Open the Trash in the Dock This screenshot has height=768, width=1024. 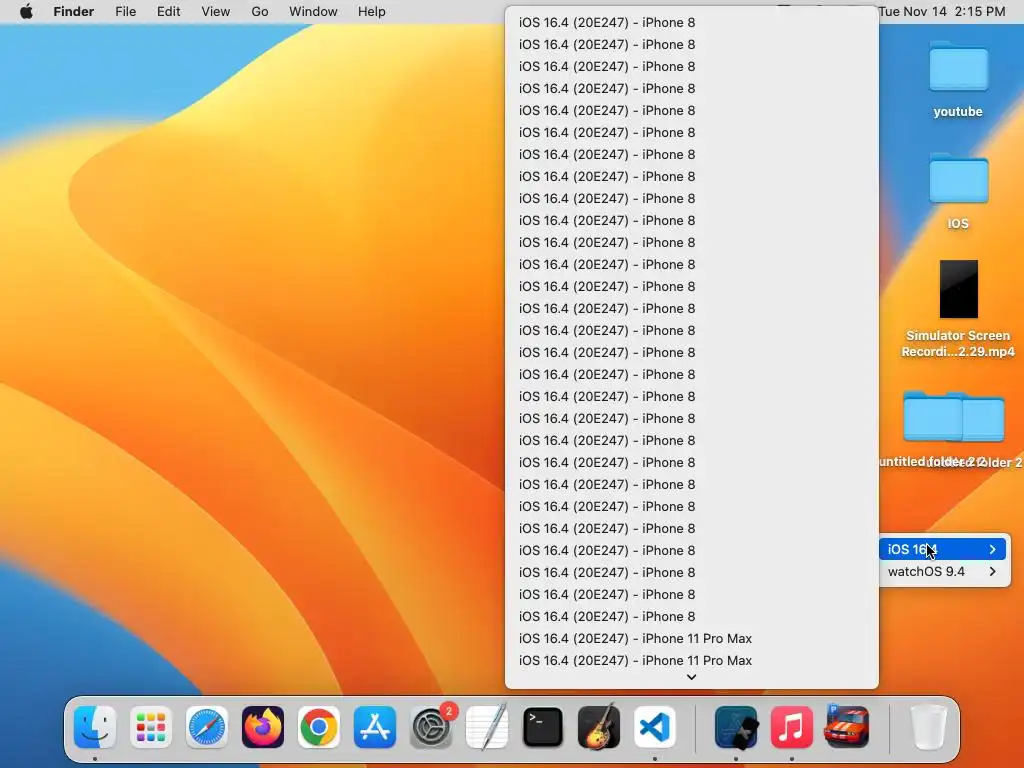tap(929, 727)
